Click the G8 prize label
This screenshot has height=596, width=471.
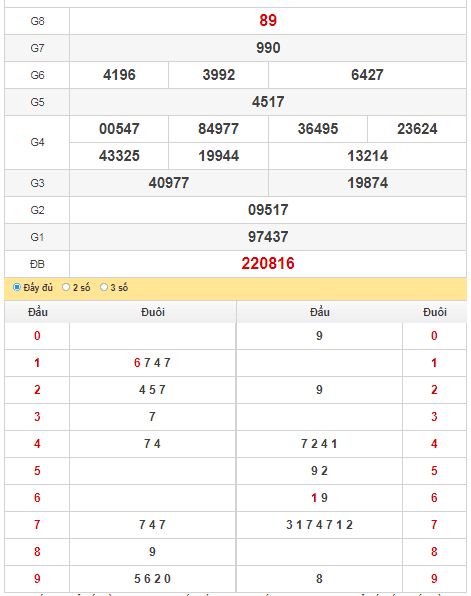(37, 21)
